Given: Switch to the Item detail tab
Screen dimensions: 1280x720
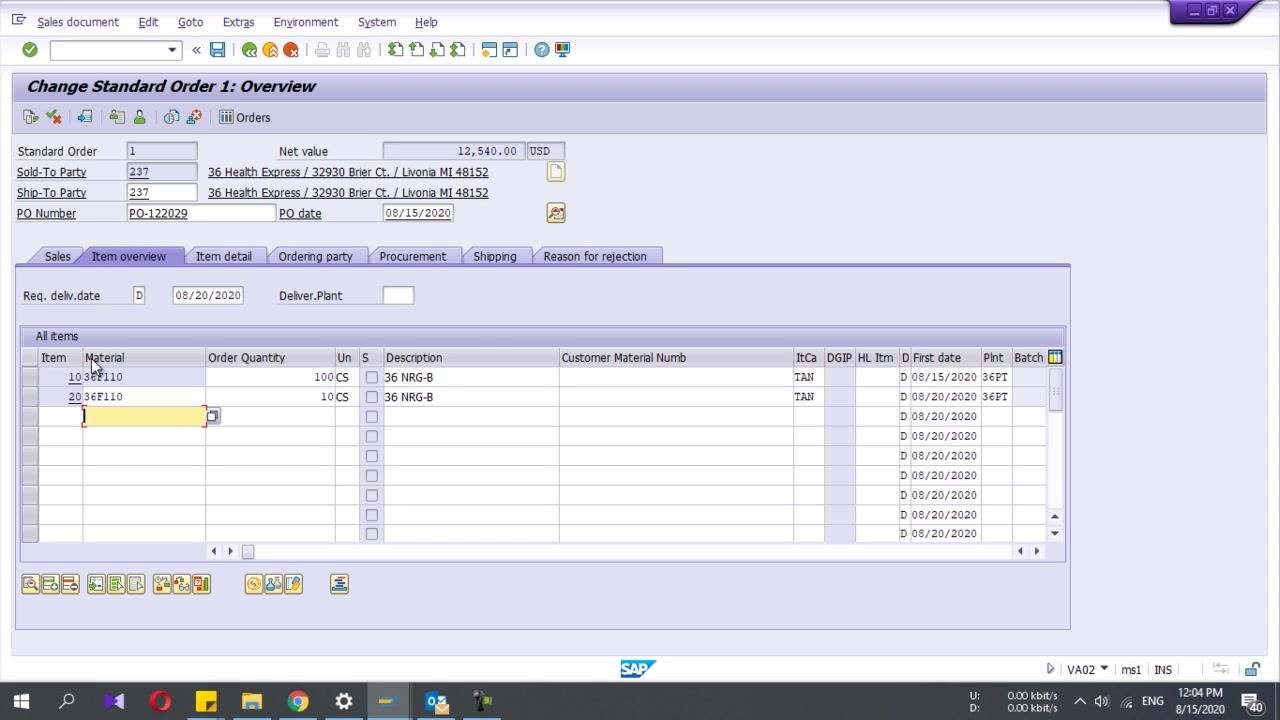Looking at the screenshot, I should point(224,256).
